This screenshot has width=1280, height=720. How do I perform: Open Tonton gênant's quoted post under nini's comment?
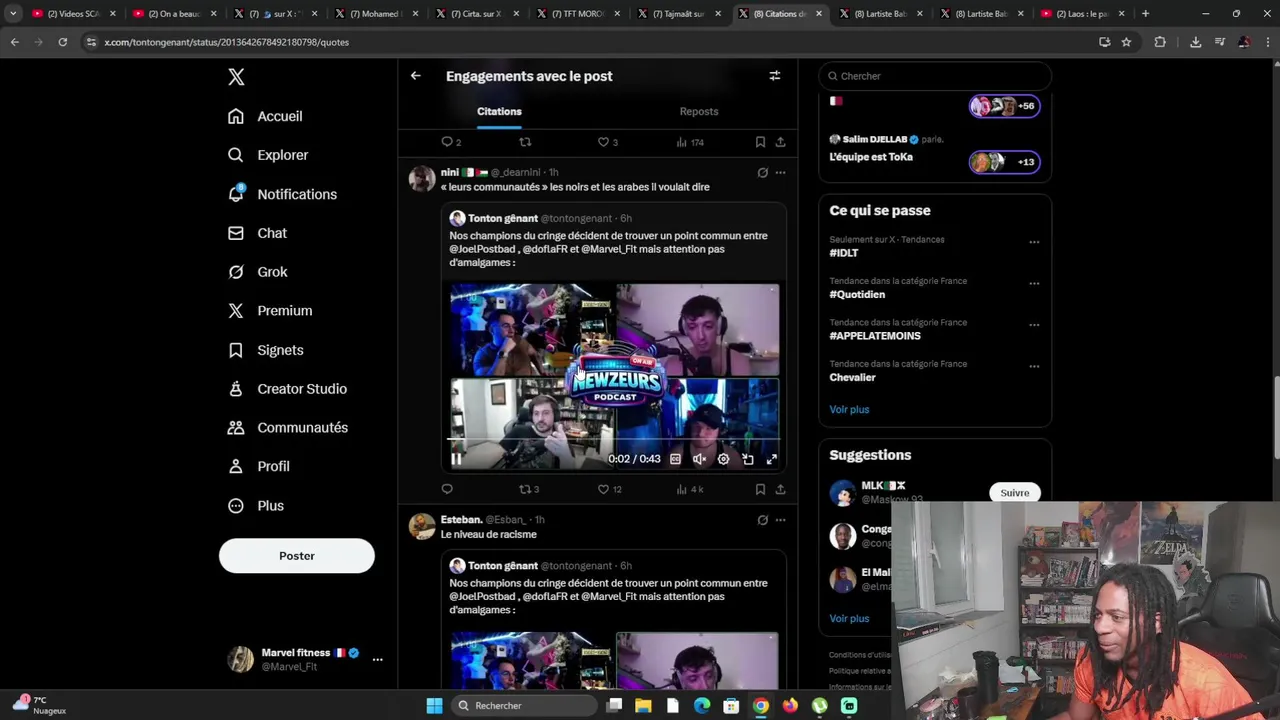613,340
